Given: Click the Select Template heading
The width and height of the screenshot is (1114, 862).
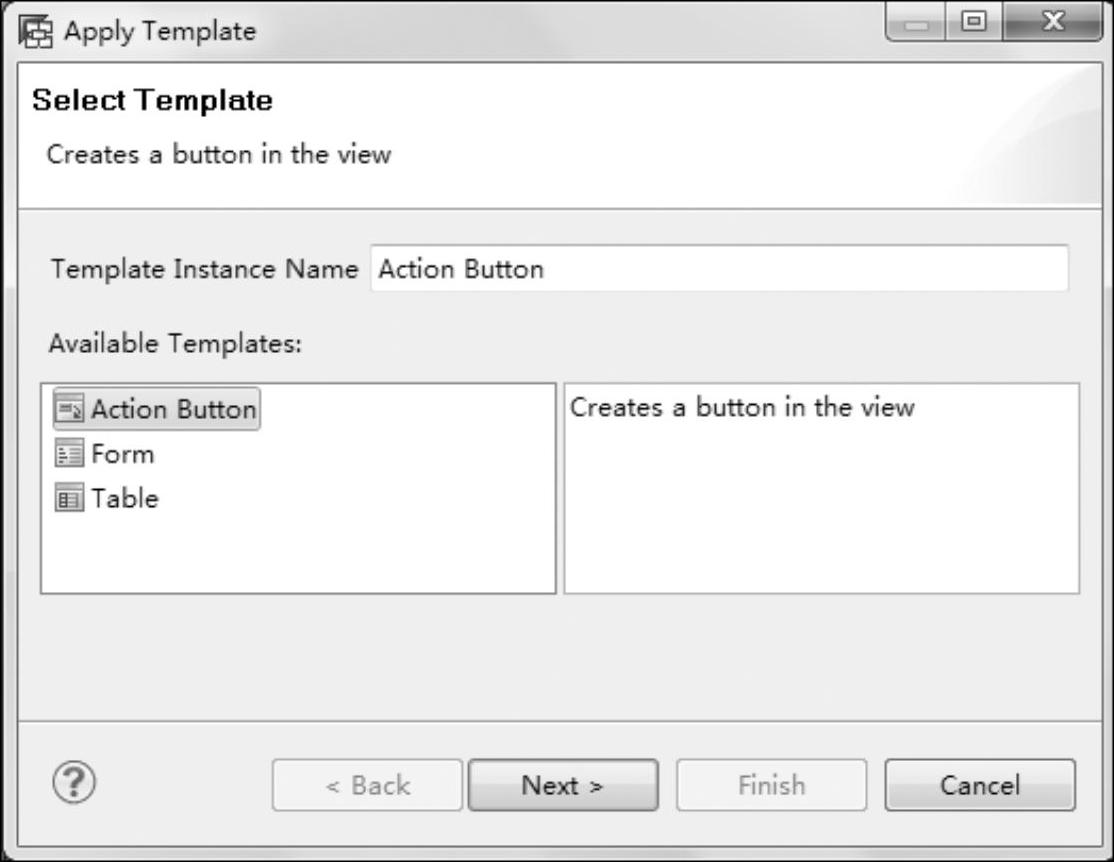Looking at the screenshot, I should click(x=152, y=100).
